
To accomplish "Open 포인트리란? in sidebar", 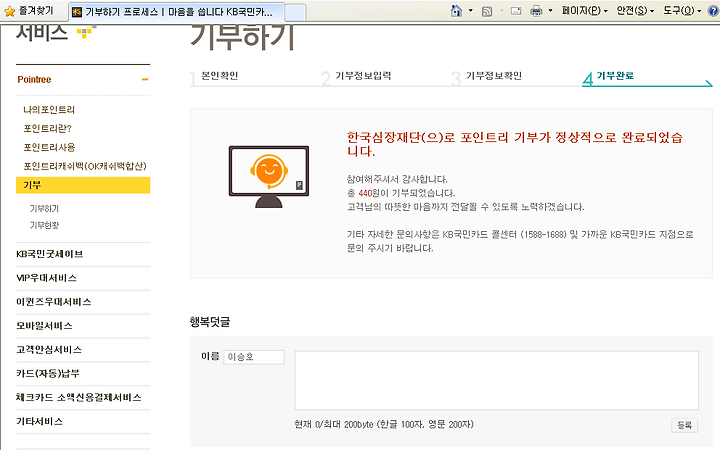I will pos(47,129).
